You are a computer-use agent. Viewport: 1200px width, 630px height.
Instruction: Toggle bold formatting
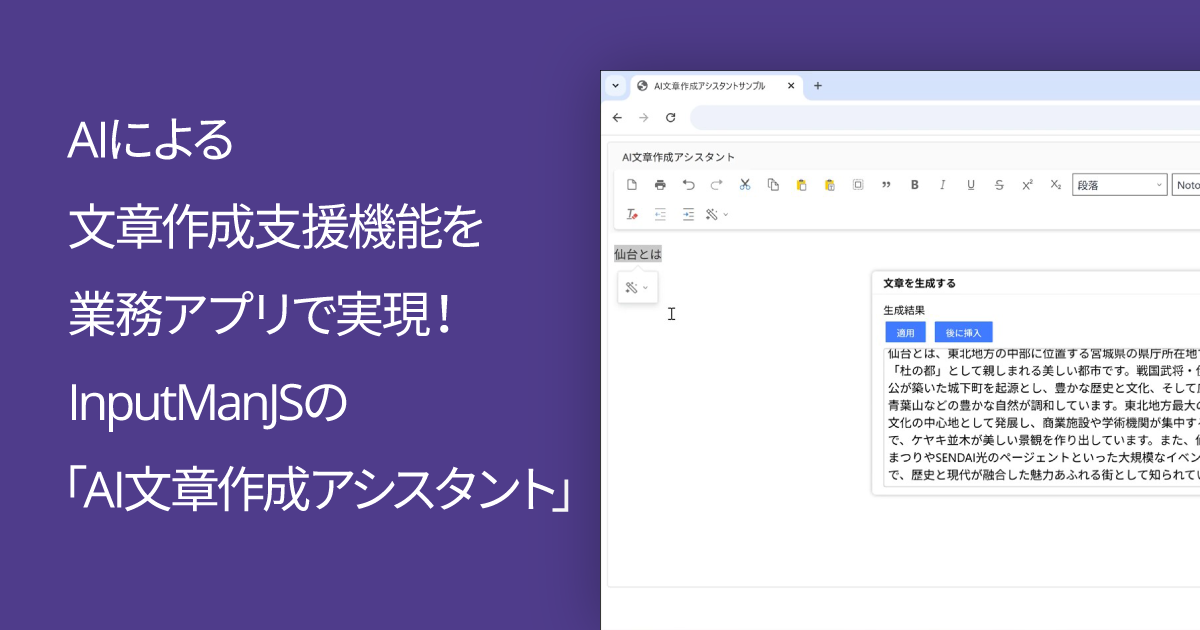pos(914,185)
